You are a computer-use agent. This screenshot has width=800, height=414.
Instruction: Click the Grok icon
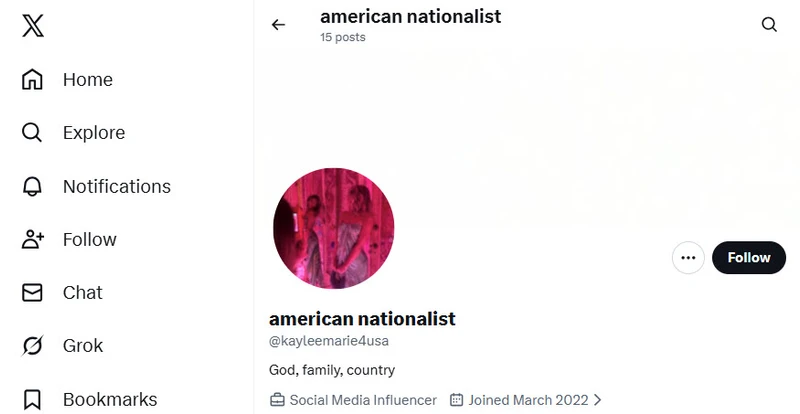33,346
